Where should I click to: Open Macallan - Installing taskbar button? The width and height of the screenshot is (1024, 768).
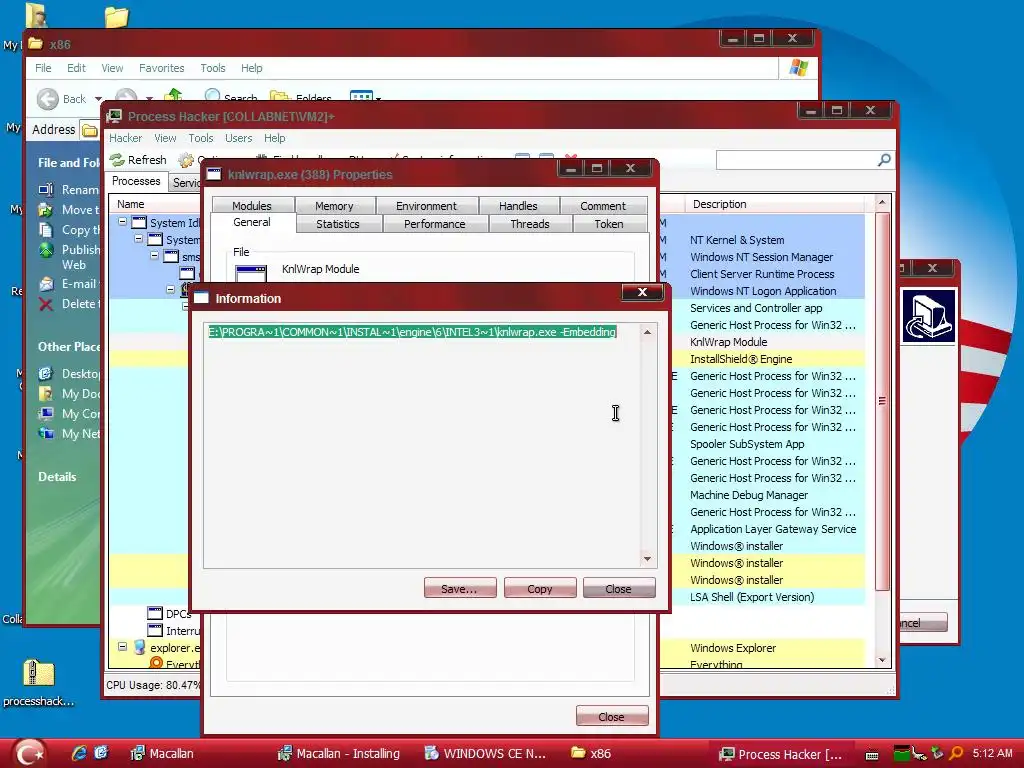point(340,753)
